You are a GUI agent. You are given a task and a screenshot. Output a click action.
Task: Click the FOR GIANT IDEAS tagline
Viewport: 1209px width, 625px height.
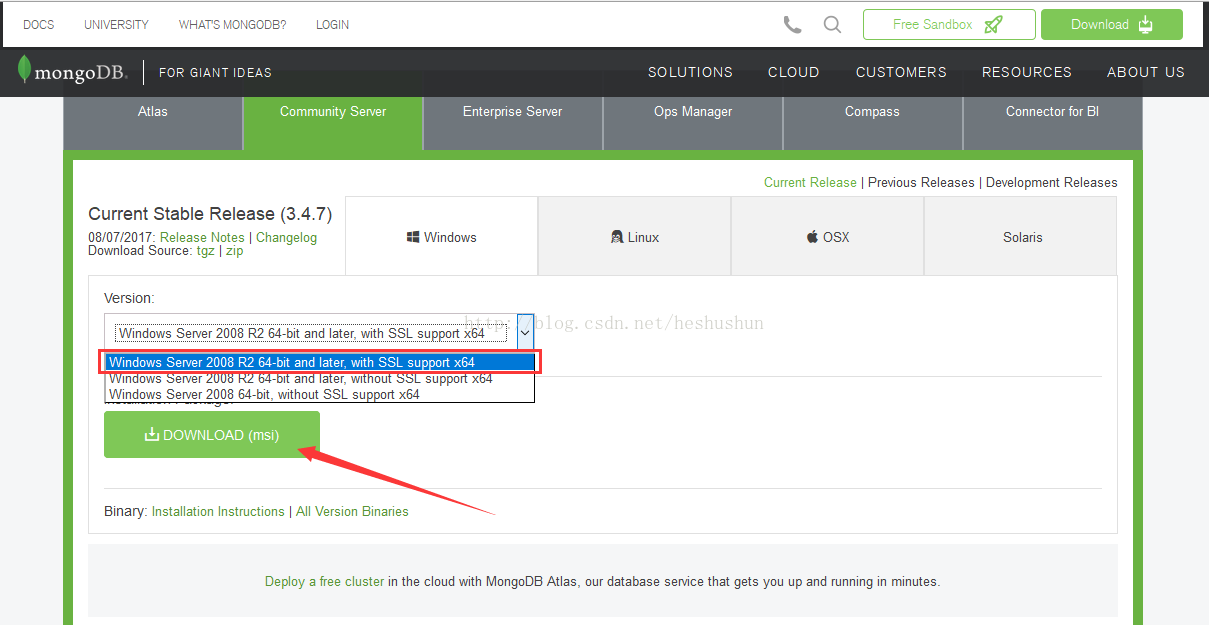click(215, 72)
